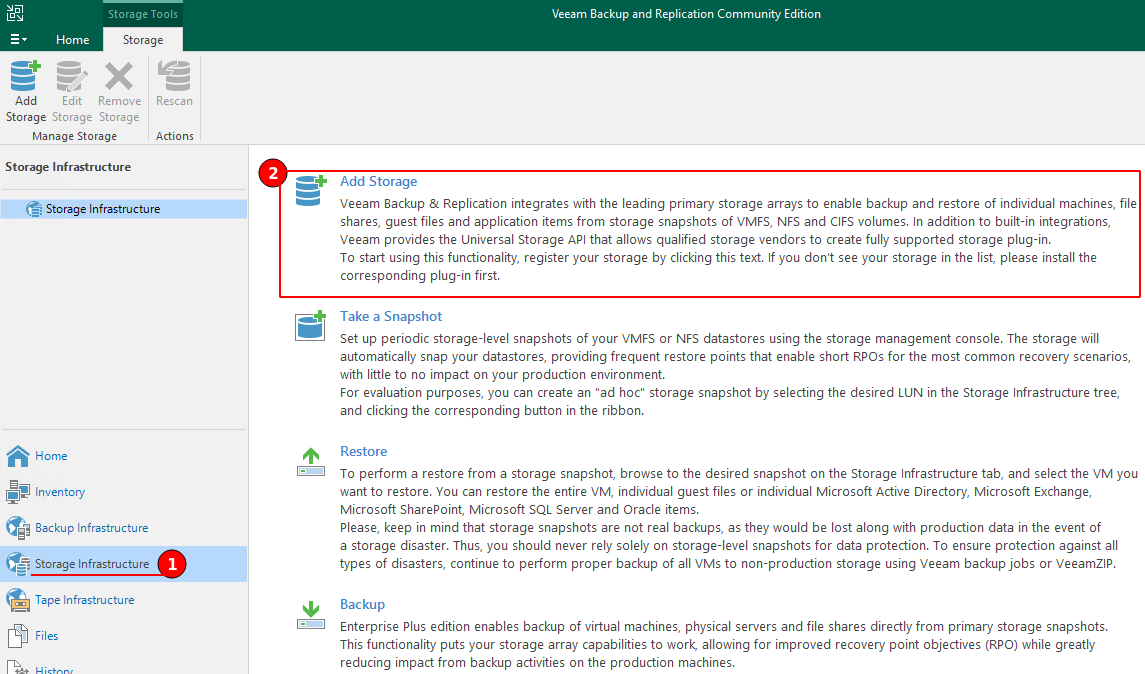Open Inventory view in navigation pane
This screenshot has width=1145, height=674.
[x=60, y=492]
